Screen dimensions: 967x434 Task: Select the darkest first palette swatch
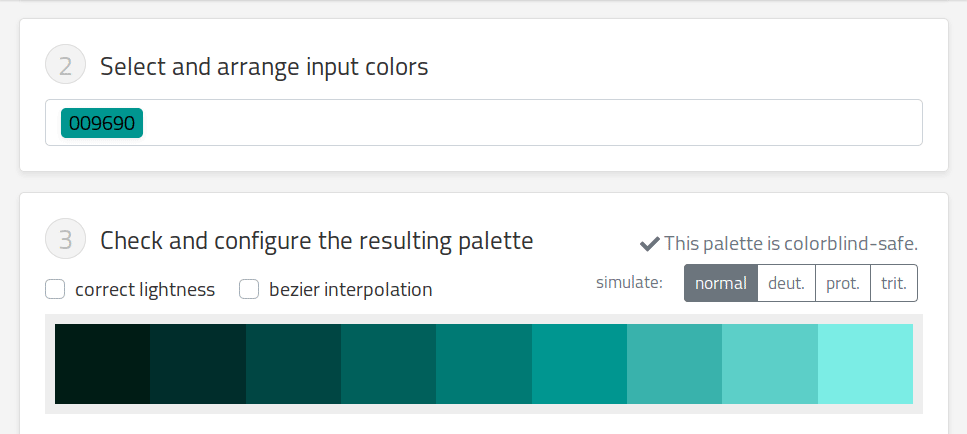pos(102,364)
